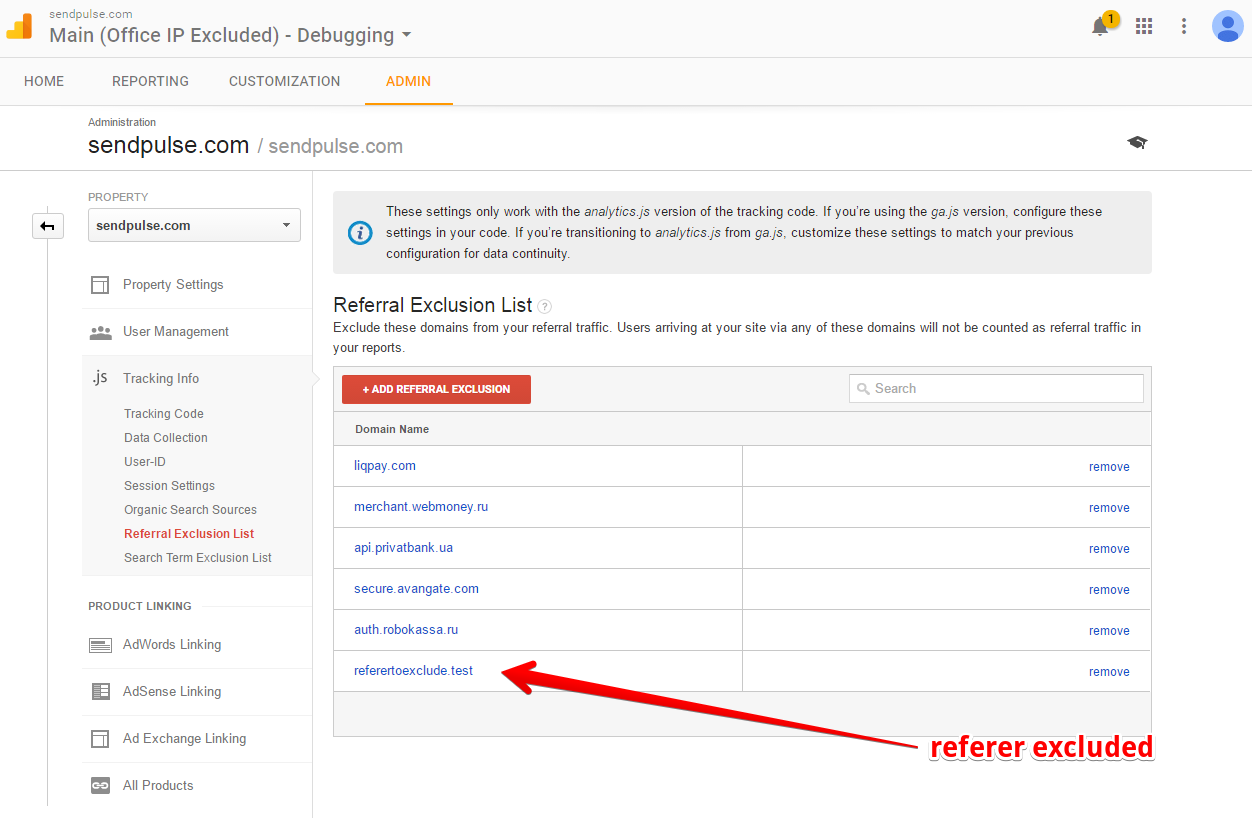Open All Products
Image resolution: width=1252 pixels, height=818 pixels.
coord(158,786)
